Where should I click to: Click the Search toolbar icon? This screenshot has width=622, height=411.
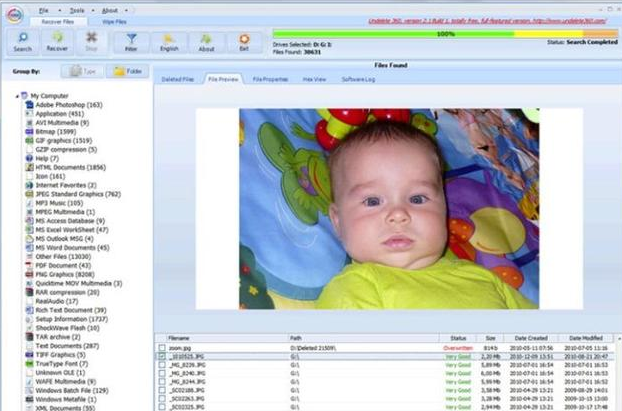pyautogui.click(x=22, y=40)
